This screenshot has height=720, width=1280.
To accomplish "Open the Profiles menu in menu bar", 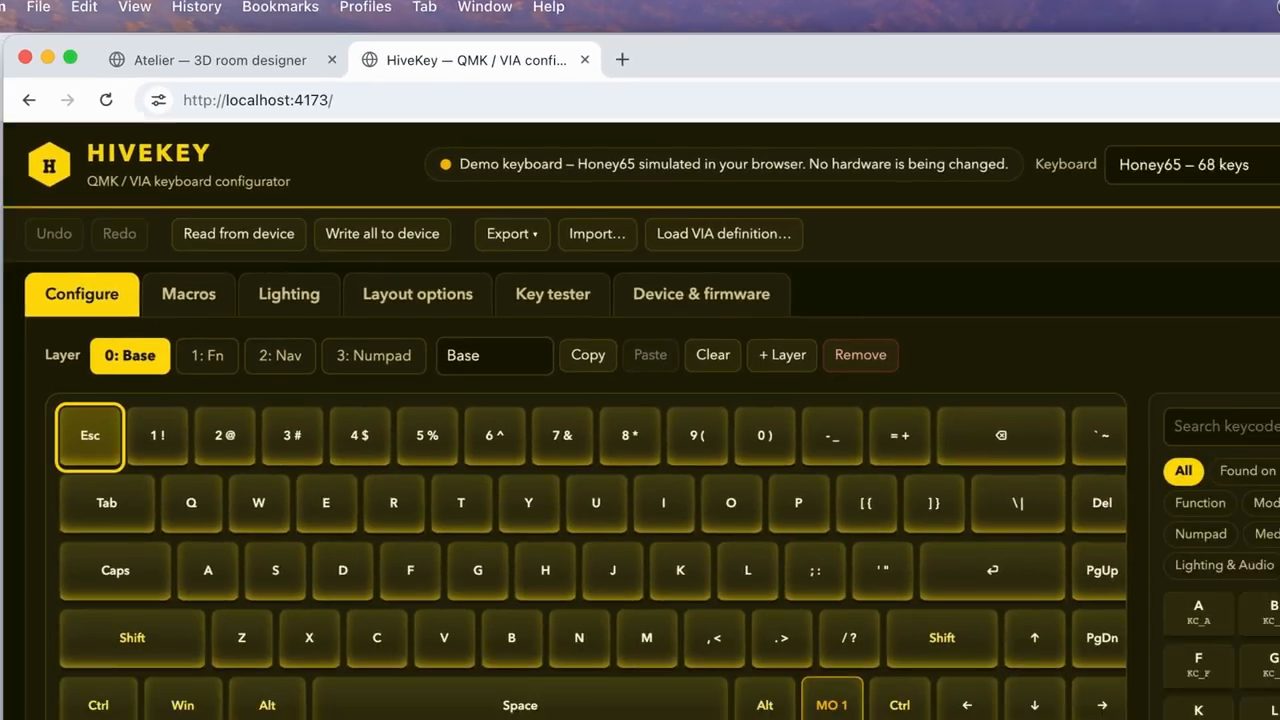I will [x=365, y=7].
